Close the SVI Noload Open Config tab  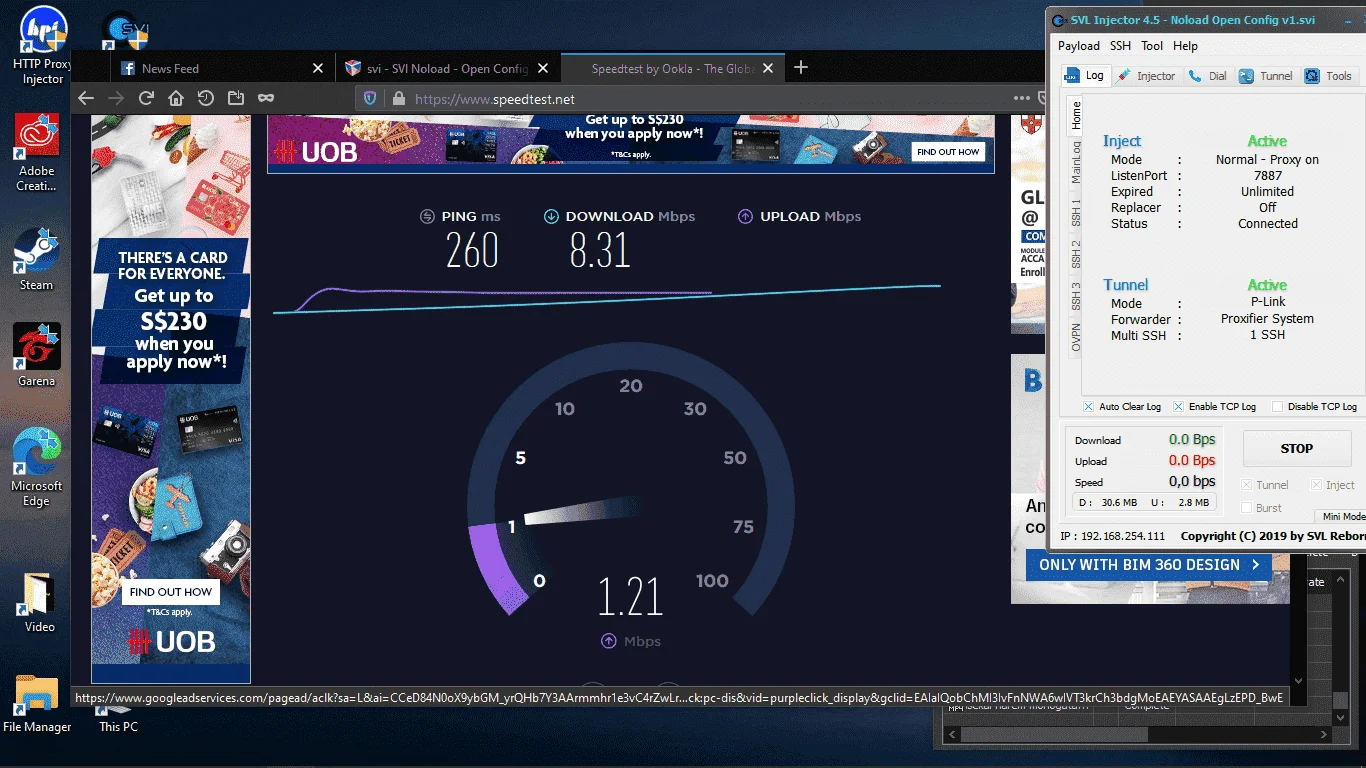(543, 69)
